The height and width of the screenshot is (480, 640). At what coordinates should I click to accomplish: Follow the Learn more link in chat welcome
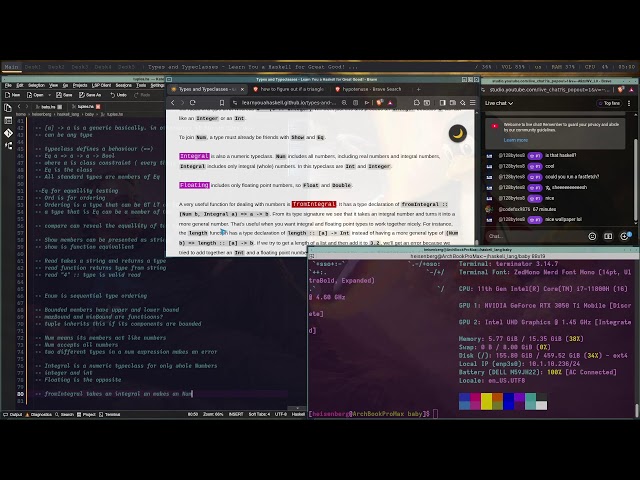pyautogui.click(x=516, y=140)
